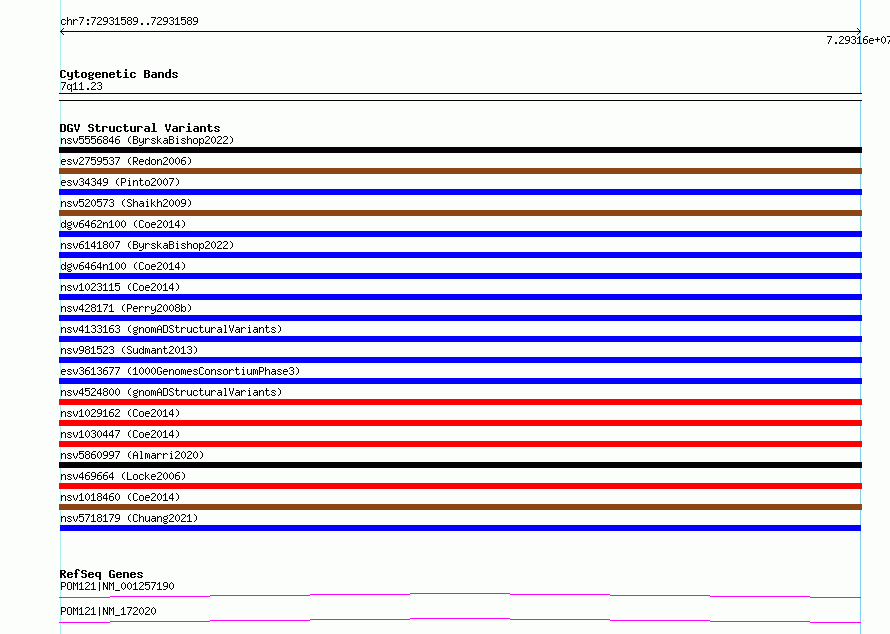Viewport: 890px width, 634px height.
Task: Click the genomic position ruler arrow
Action: [460, 31]
